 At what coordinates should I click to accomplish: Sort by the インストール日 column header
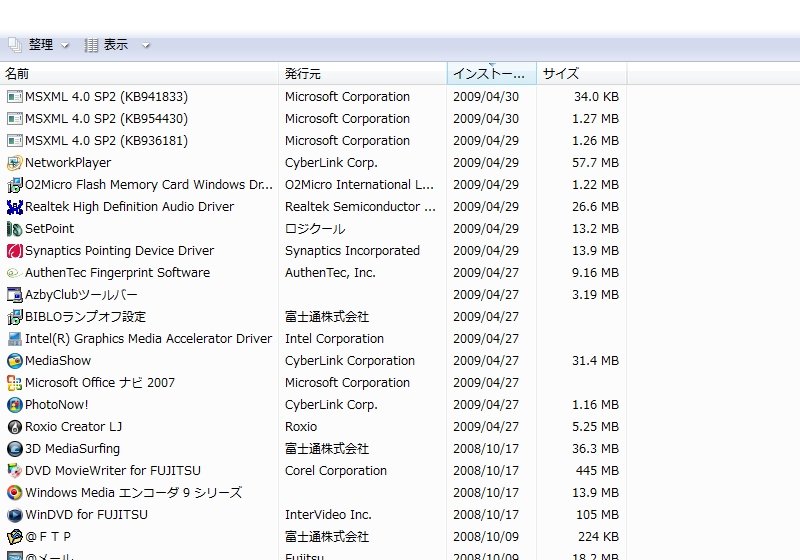point(490,74)
